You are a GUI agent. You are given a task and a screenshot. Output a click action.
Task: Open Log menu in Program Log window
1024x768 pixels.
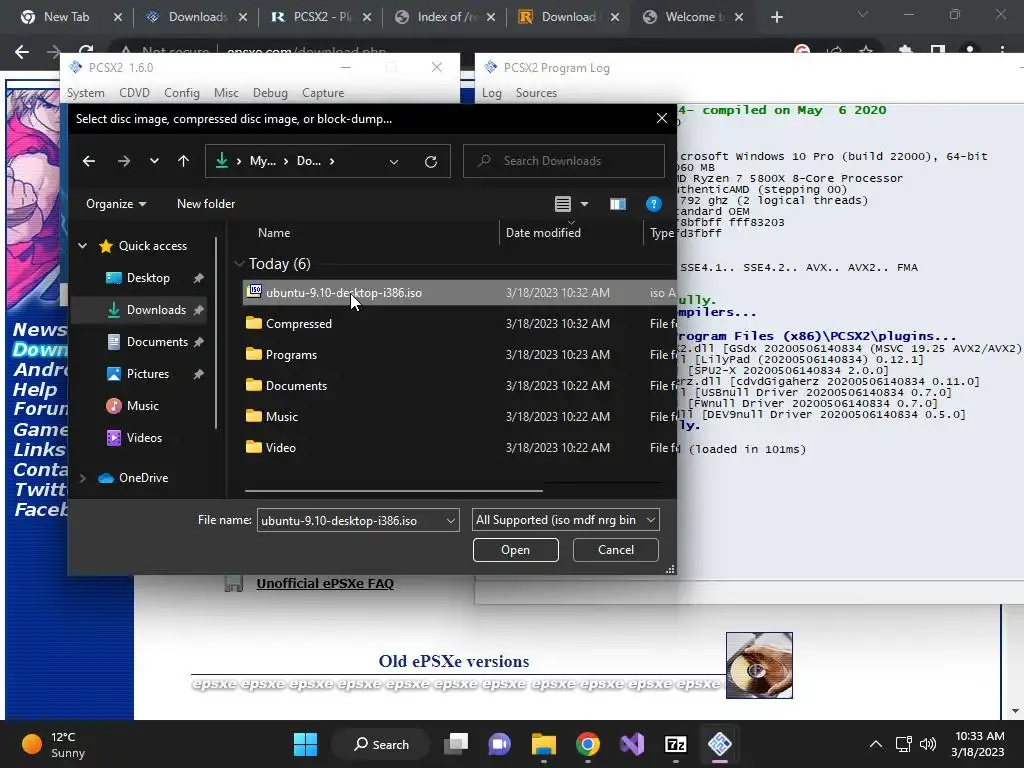coord(492,93)
